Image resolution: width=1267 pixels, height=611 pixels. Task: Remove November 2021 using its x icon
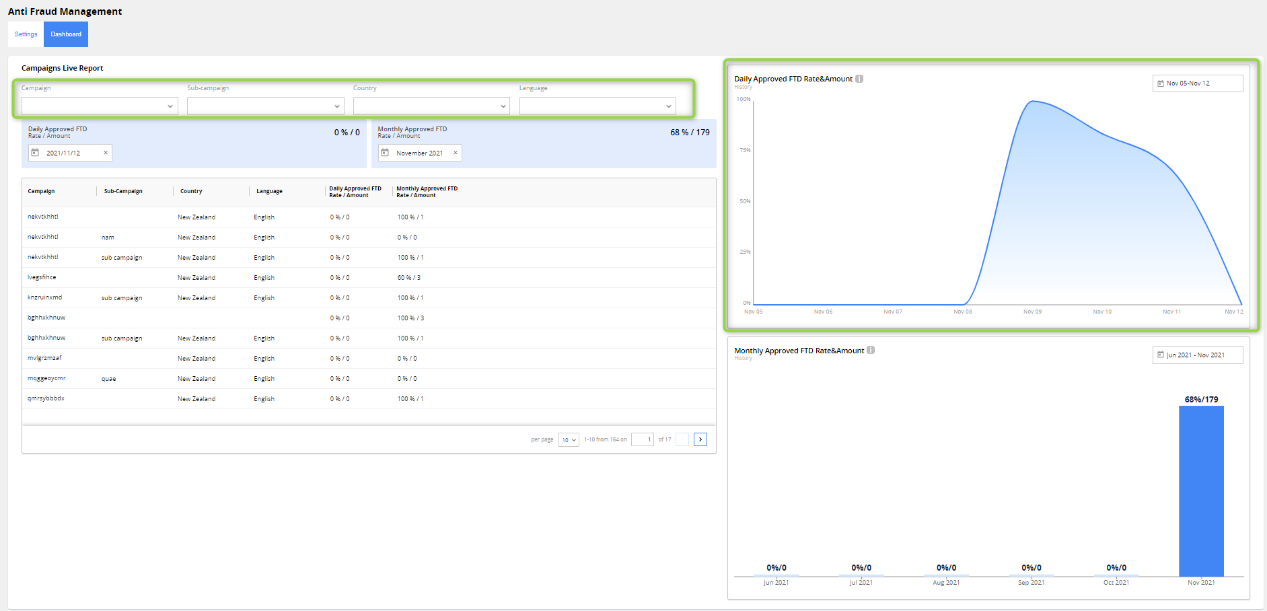pos(455,153)
